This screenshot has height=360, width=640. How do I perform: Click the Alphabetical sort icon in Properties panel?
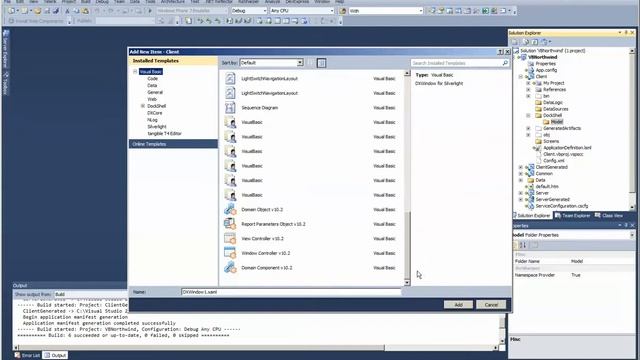[x=523, y=245]
